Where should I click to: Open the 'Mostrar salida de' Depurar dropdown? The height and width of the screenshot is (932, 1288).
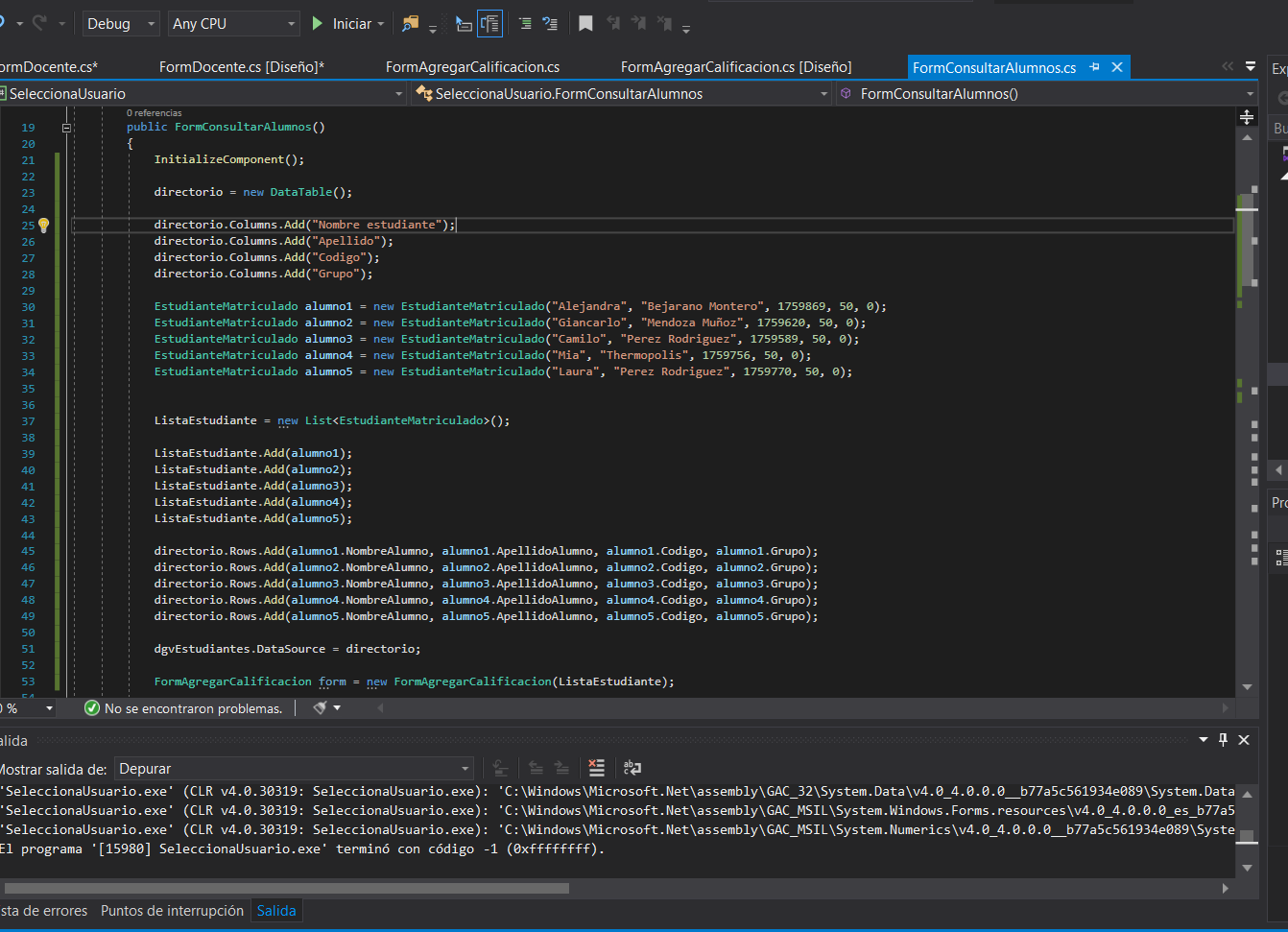coord(295,768)
